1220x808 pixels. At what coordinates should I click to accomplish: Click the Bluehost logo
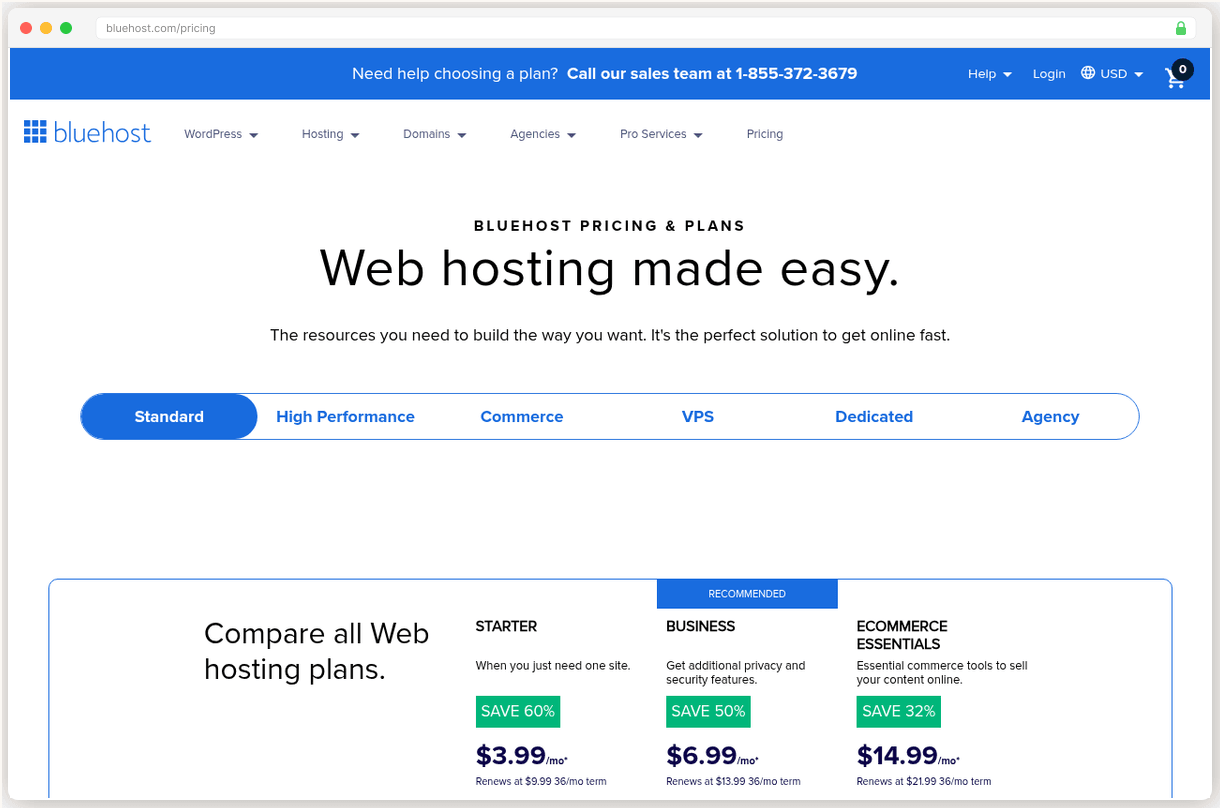point(87,131)
